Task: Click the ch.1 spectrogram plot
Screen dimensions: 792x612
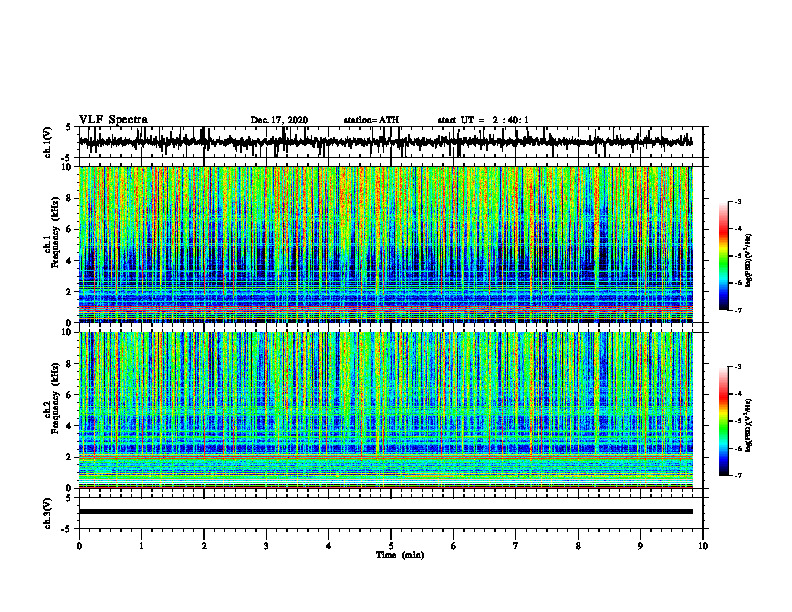Action: tap(385, 244)
